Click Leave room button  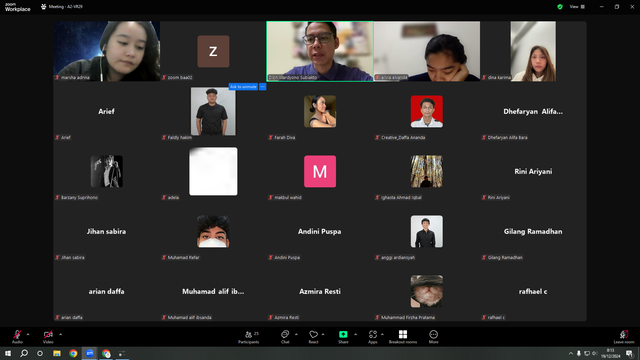point(624,337)
